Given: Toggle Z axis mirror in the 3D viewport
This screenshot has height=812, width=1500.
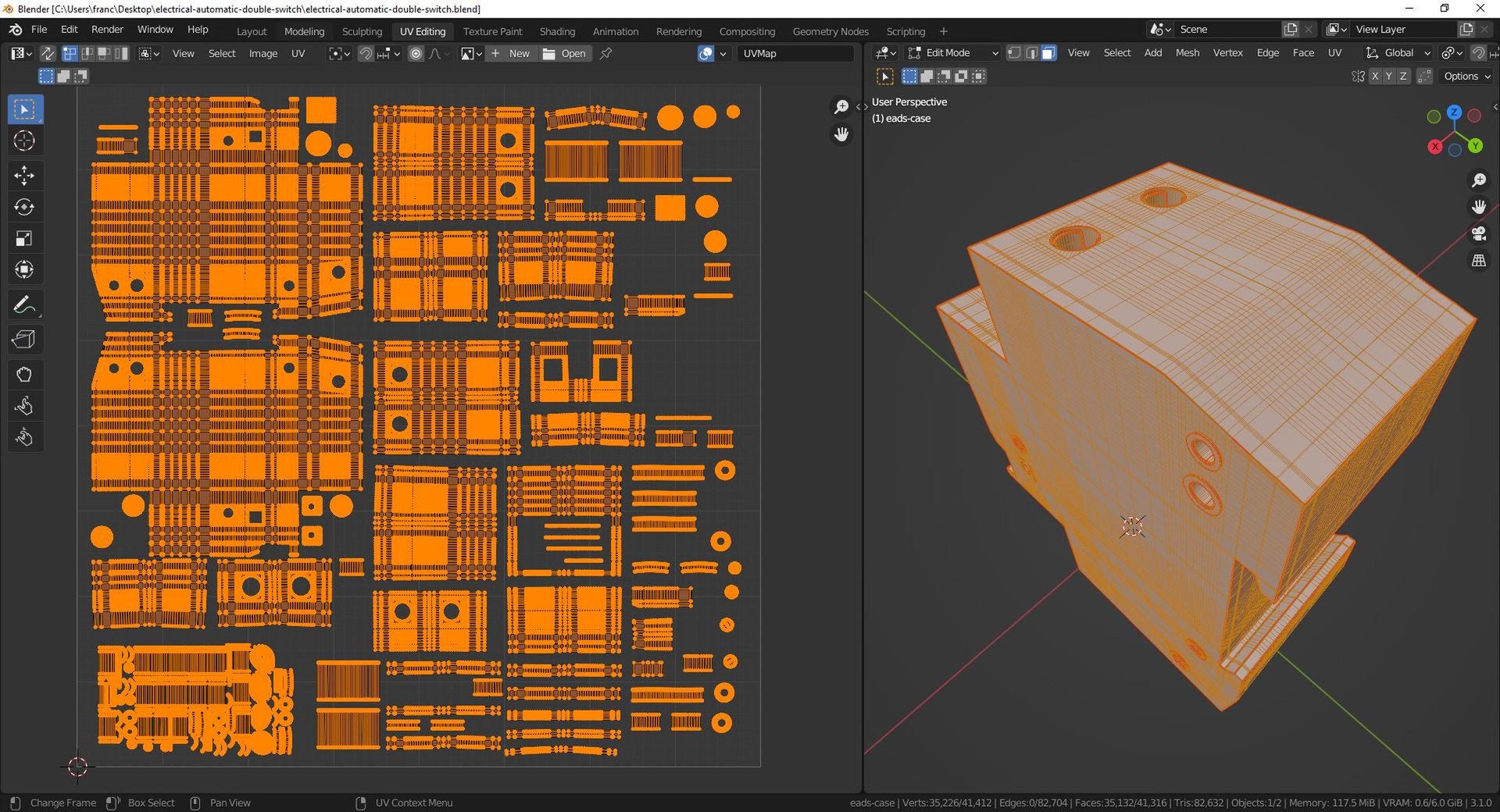Looking at the screenshot, I should click(x=1403, y=76).
